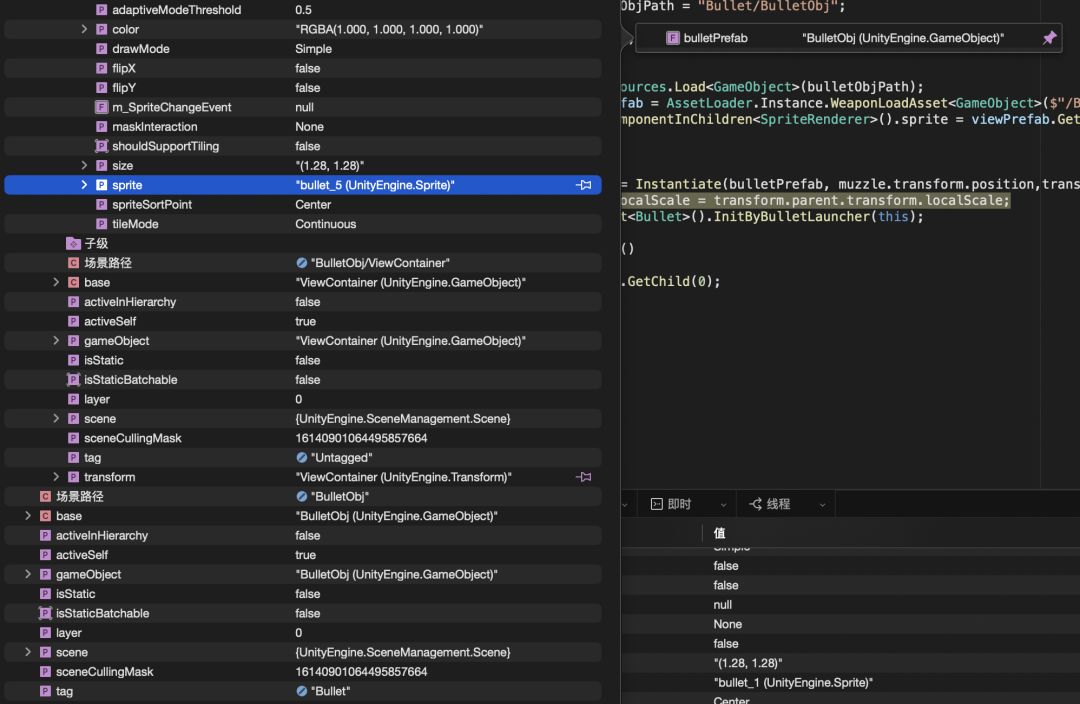The width and height of the screenshot is (1080, 704).
Task: Click the 值 column header
Action: click(x=719, y=533)
